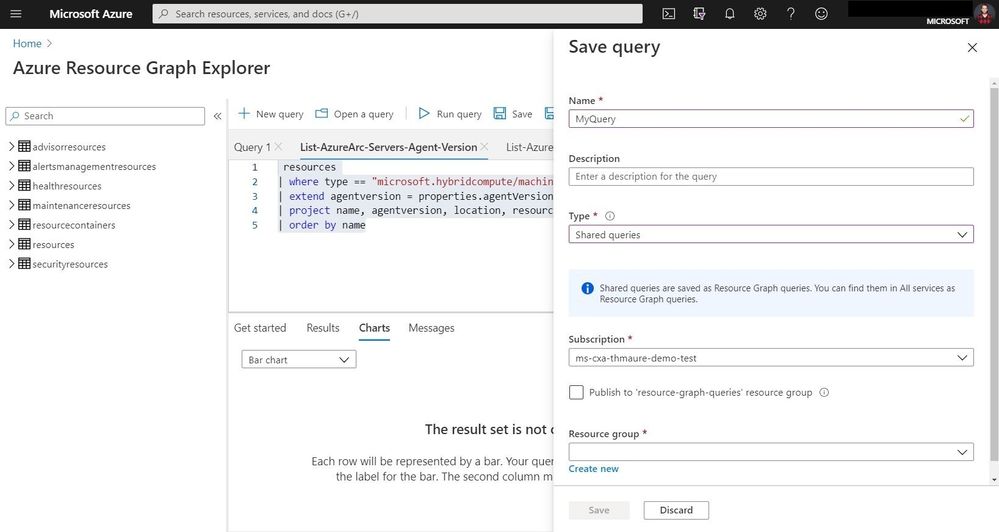Close the List-AzureArc-Servers-Agent-Version tab
Screen dimensions: 999x532
484,147
